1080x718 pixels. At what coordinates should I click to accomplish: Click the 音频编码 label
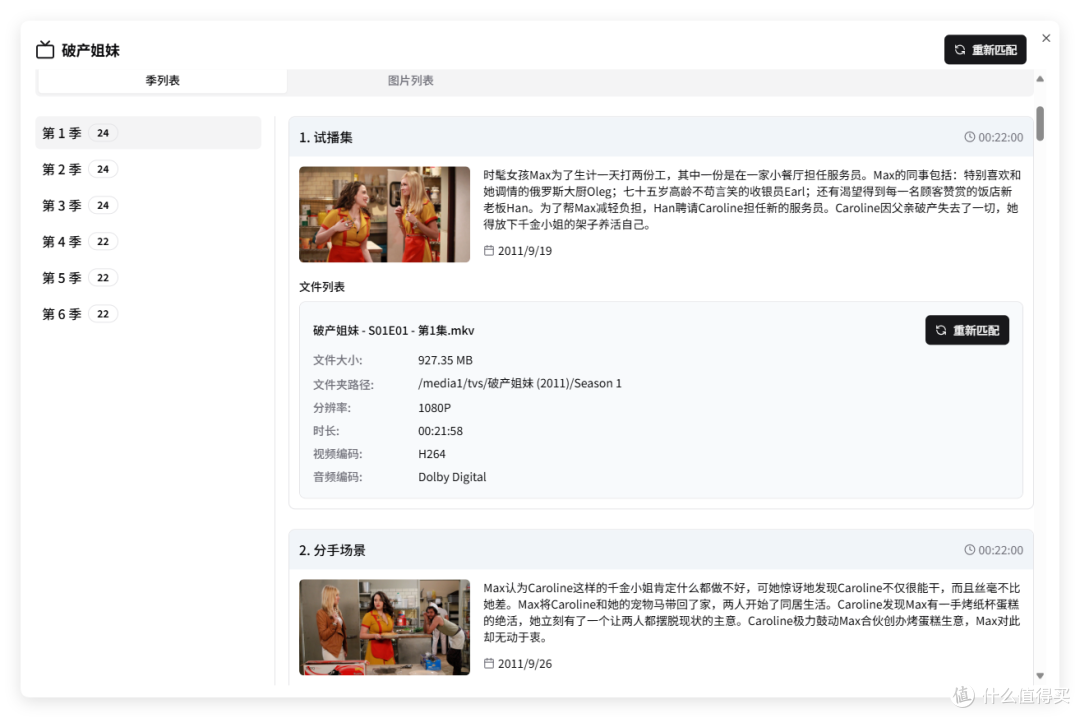pyautogui.click(x=338, y=477)
